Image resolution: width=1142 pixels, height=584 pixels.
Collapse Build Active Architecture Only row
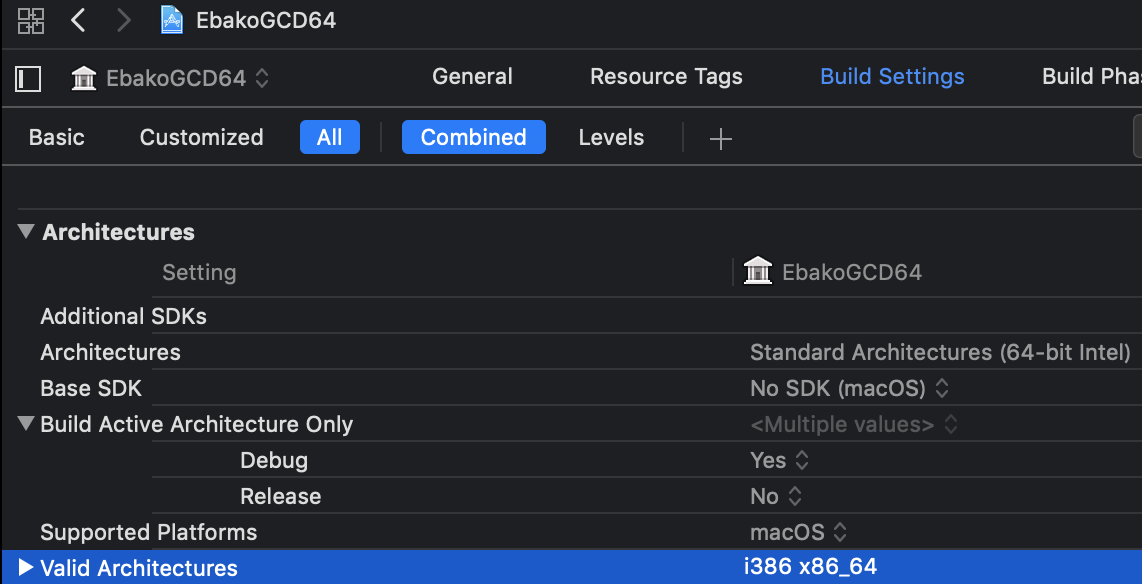tap(26, 424)
